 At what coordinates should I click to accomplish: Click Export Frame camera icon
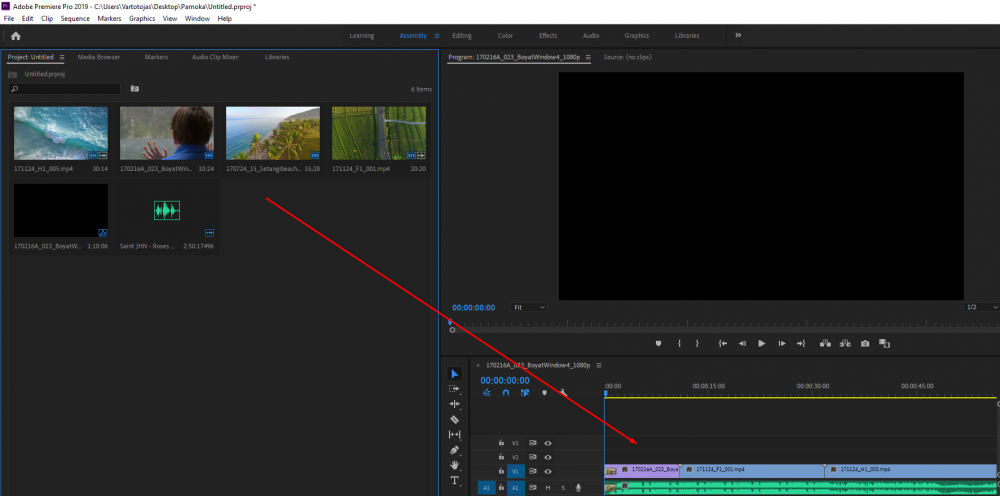point(865,343)
